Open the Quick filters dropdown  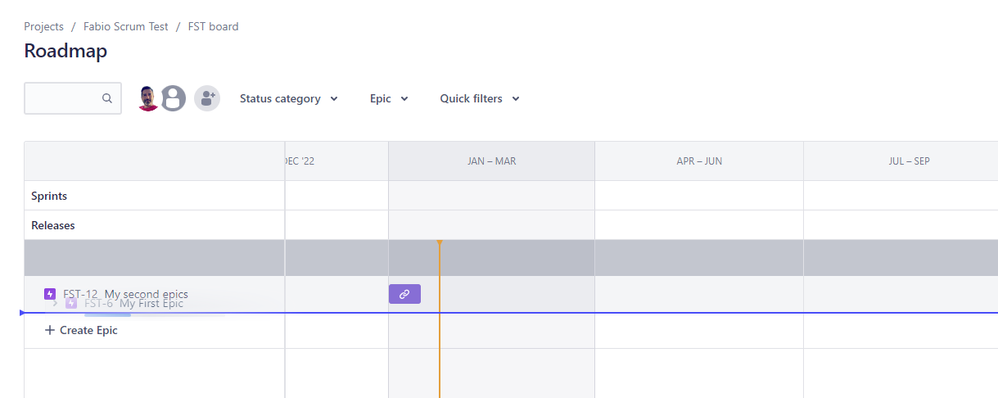pyautogui.click(x=480, y=99)
